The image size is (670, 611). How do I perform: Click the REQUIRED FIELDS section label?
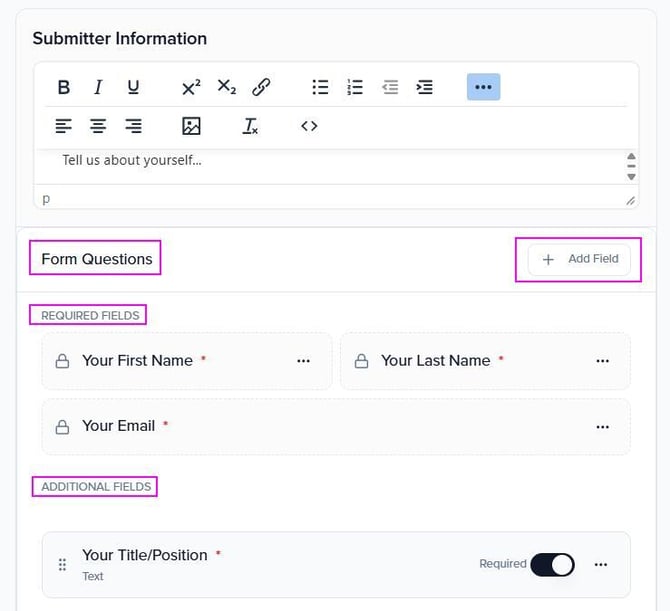pyautogui.click(x=90, y=315)
